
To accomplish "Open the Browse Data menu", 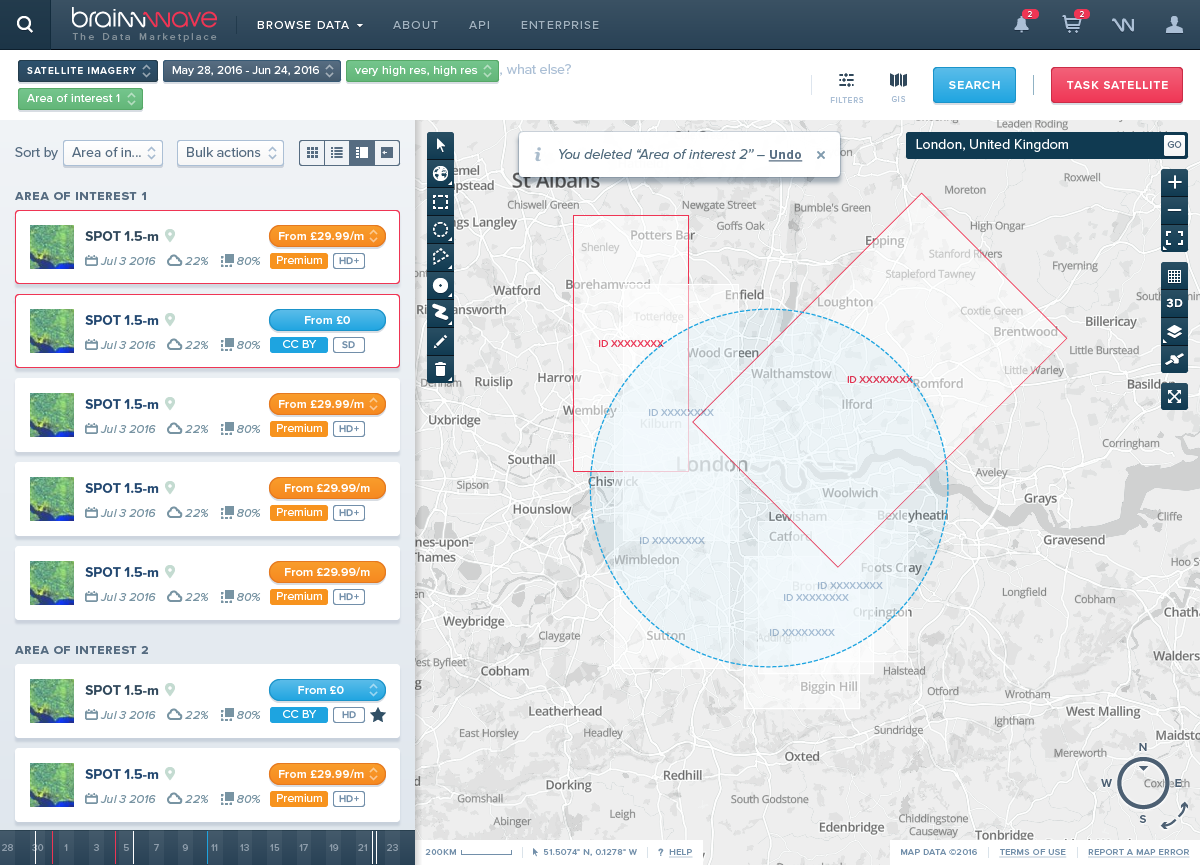I will tap(310, 25).
